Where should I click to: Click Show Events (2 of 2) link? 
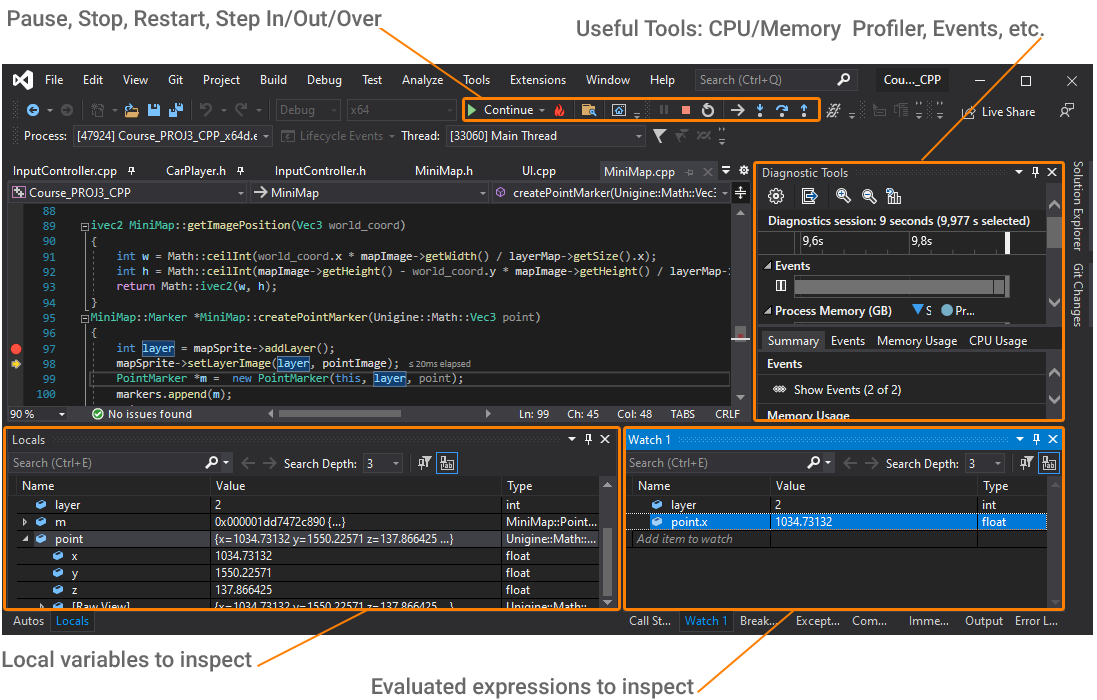(x=846, y=390)
